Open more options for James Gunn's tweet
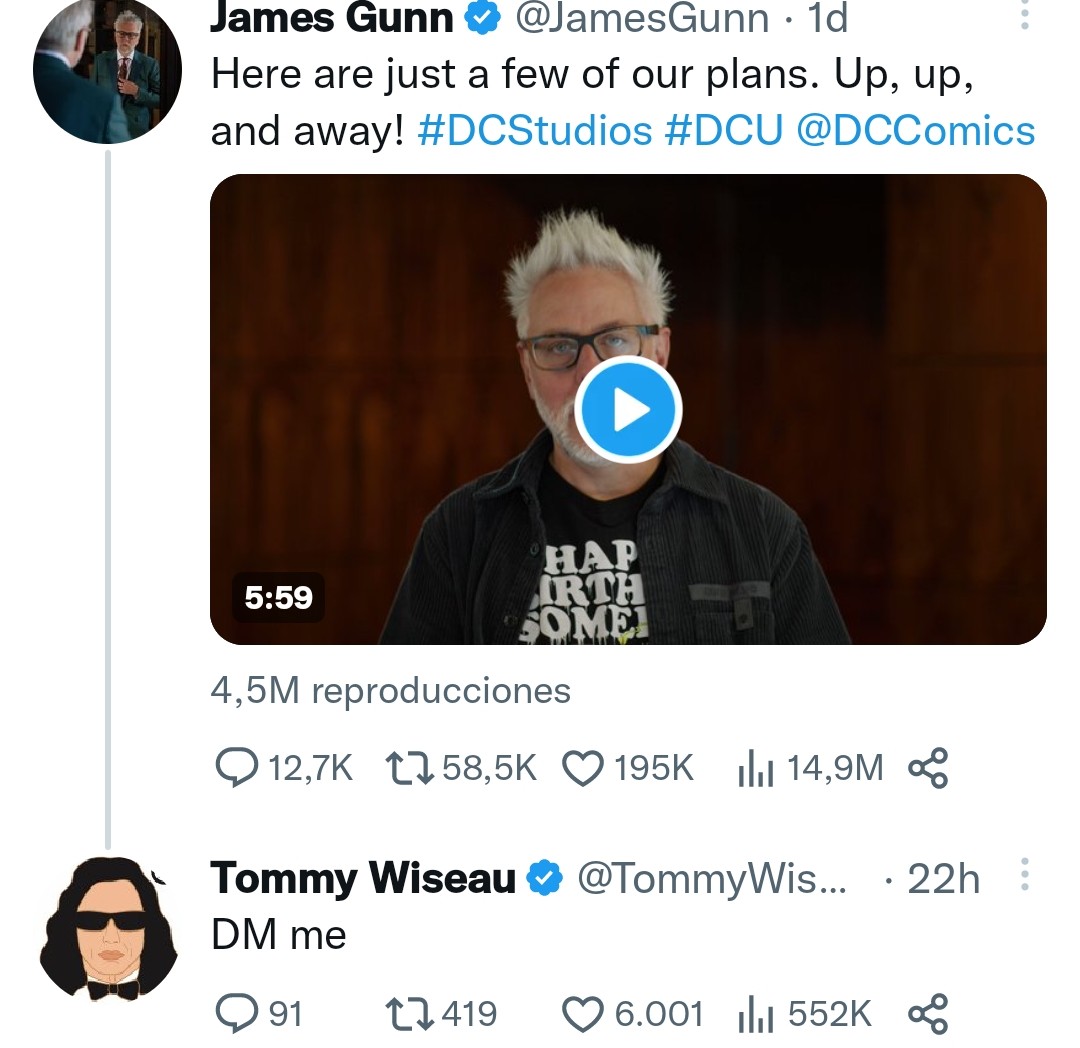This screenshot has height=1048, width=1080. (1025, 15)
